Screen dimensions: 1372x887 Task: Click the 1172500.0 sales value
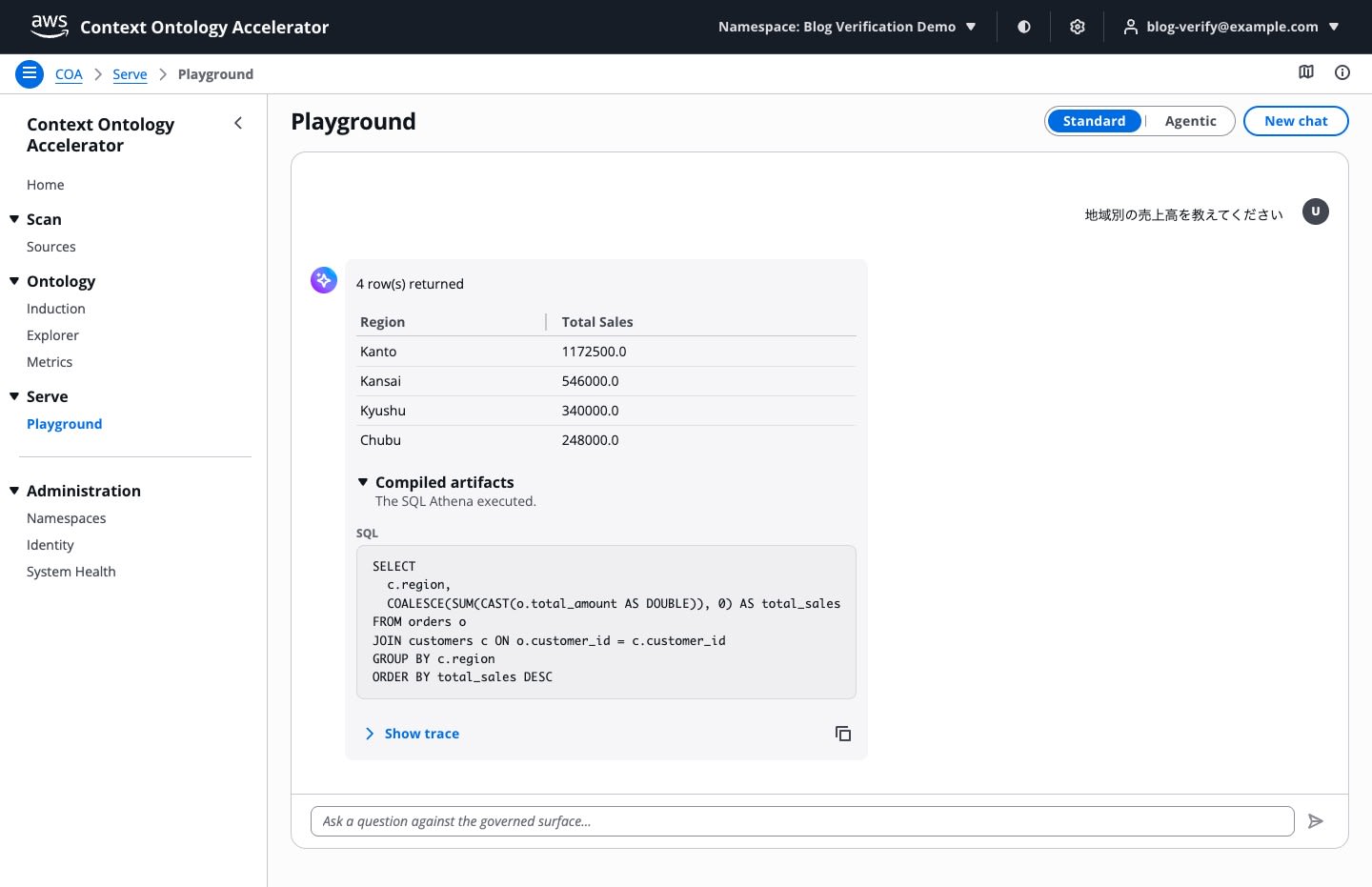(595, 352)
